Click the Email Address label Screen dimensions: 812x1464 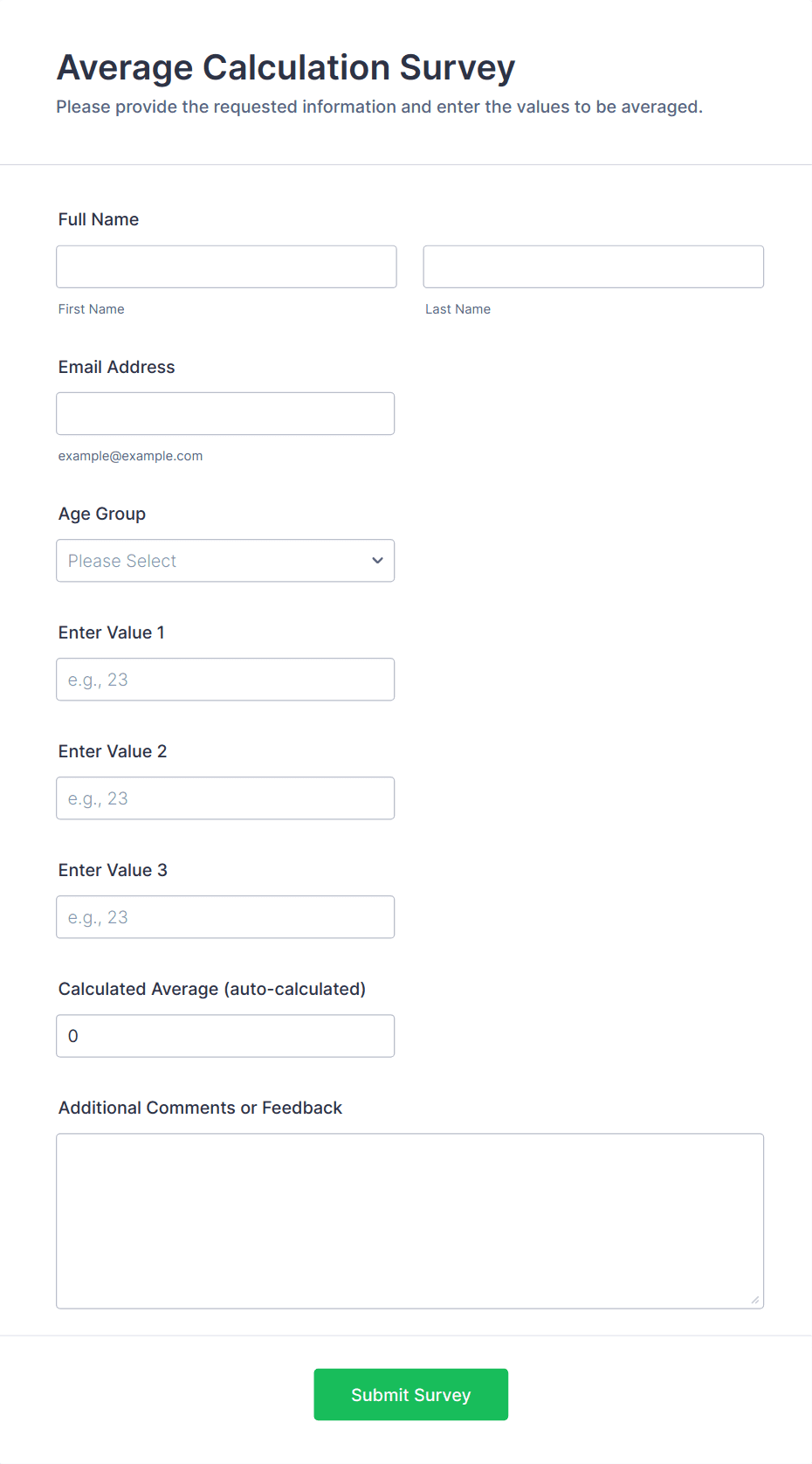point(117,367)
